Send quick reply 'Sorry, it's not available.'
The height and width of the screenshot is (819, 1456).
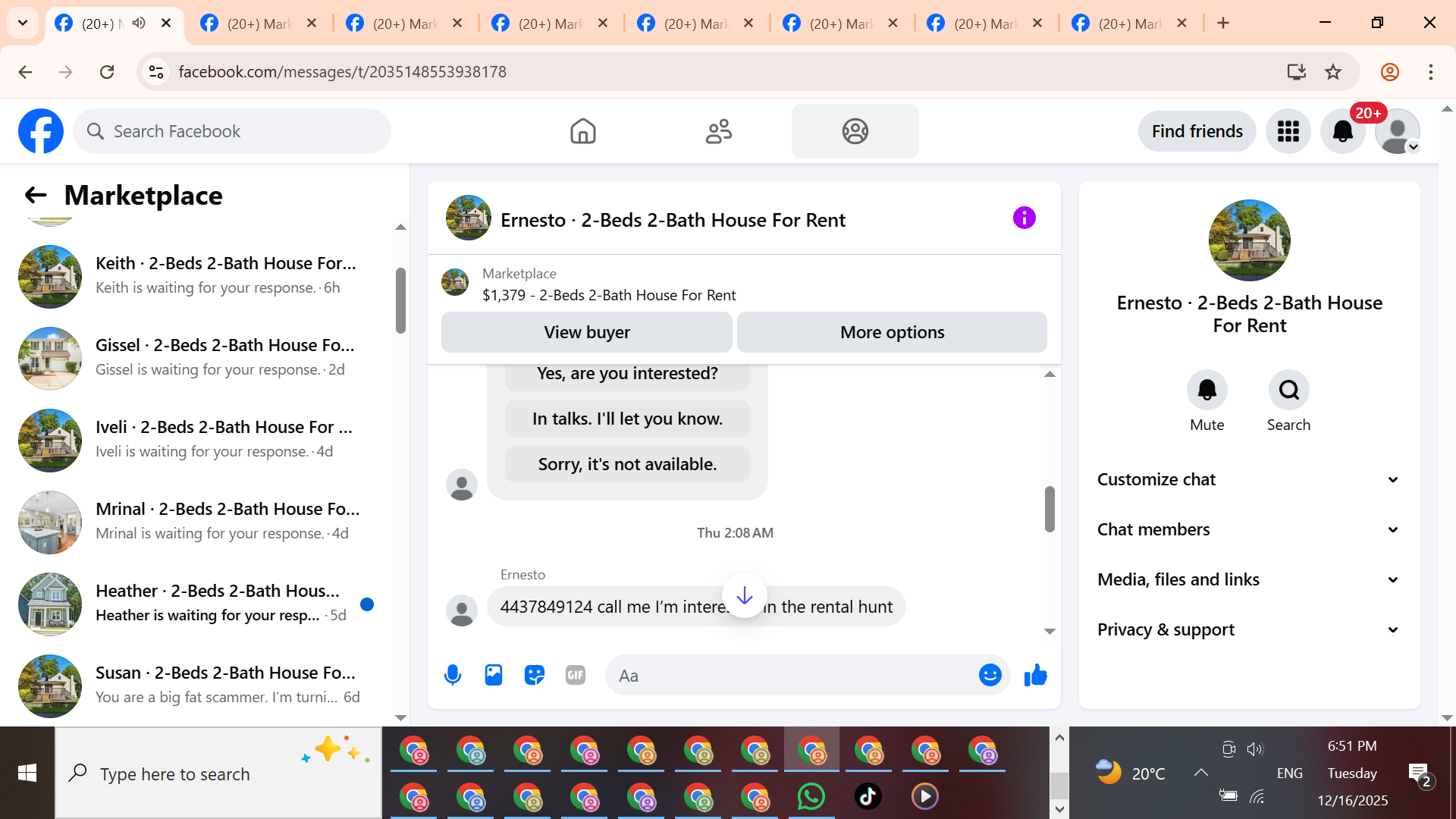(627, 464)
